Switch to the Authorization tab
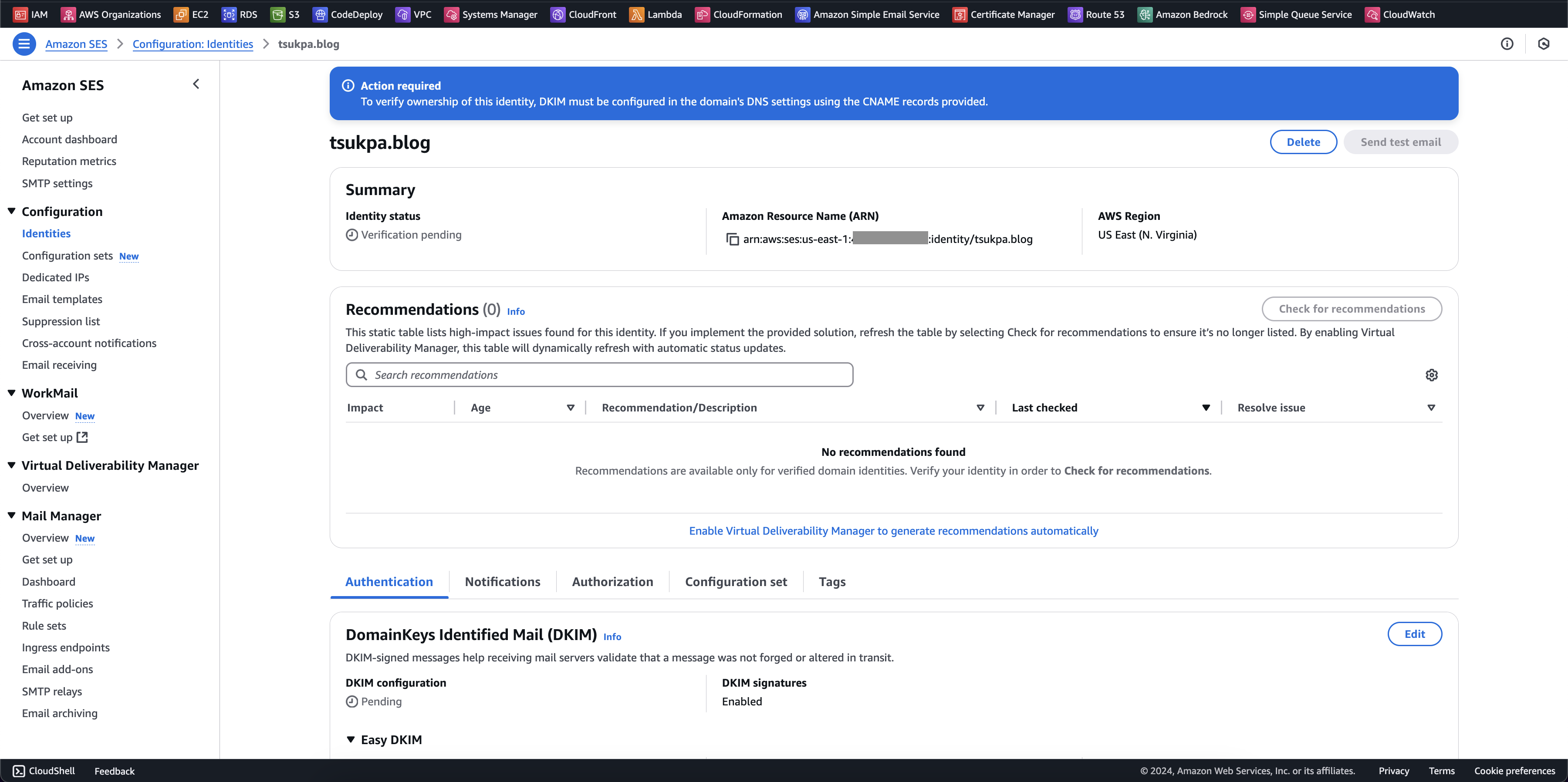The image size is (1568, 782). click(x=612, y=582)
